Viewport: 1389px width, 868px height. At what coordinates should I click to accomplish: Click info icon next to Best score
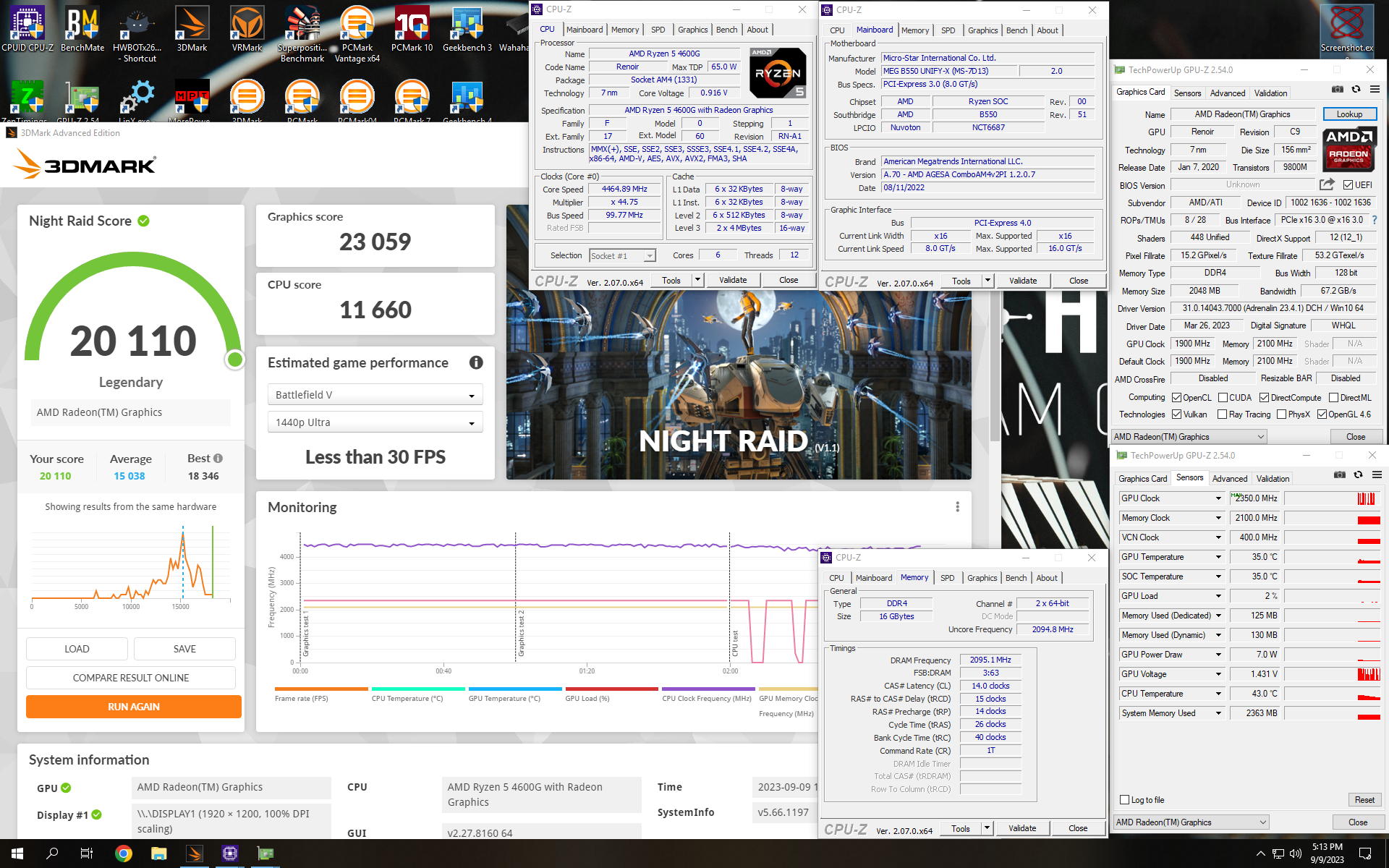point(218,458)
